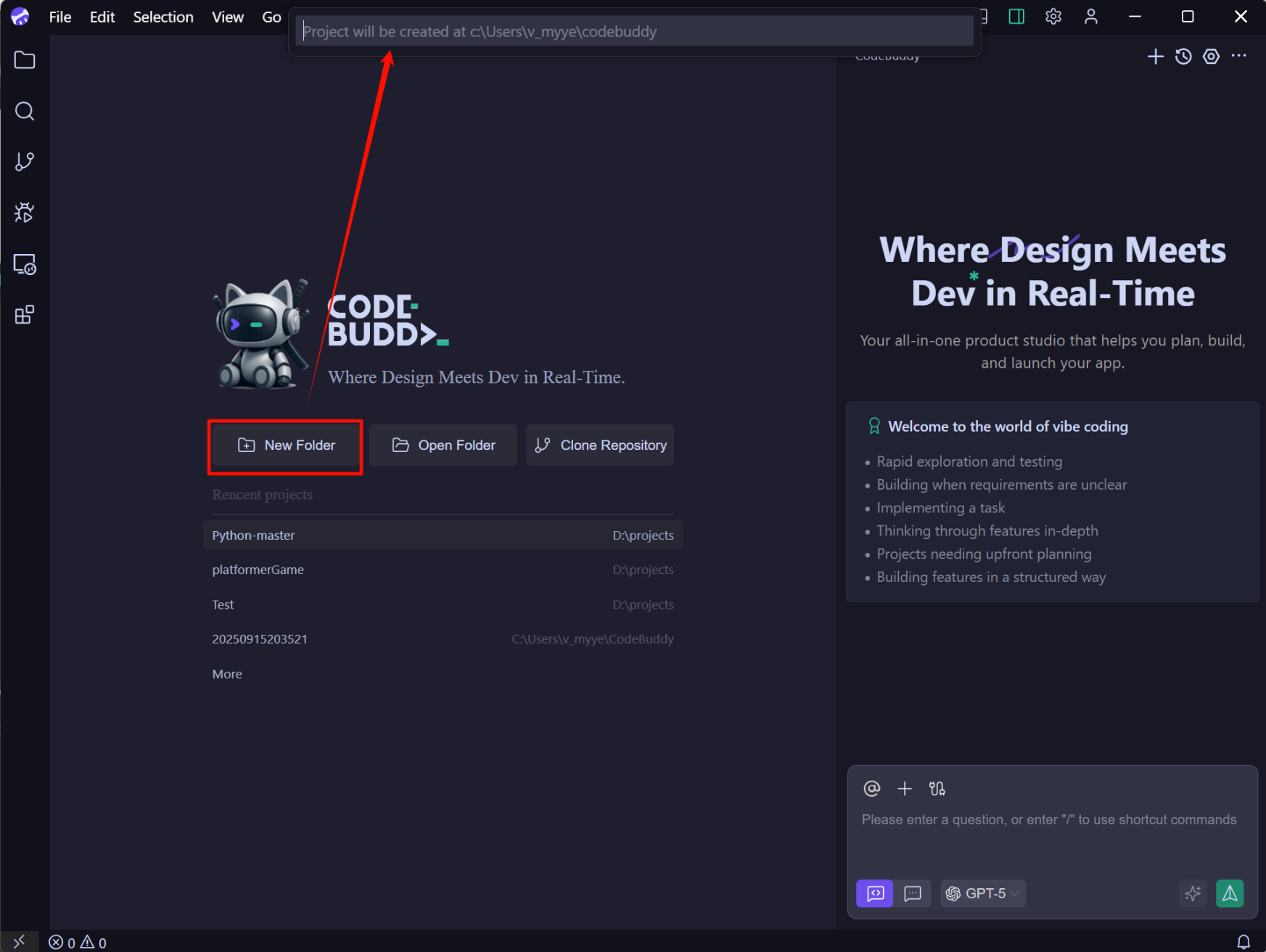Screen dimensions: 1266x952
Task: Open chat history with the clock icon
Action: tap(1183, 57)
